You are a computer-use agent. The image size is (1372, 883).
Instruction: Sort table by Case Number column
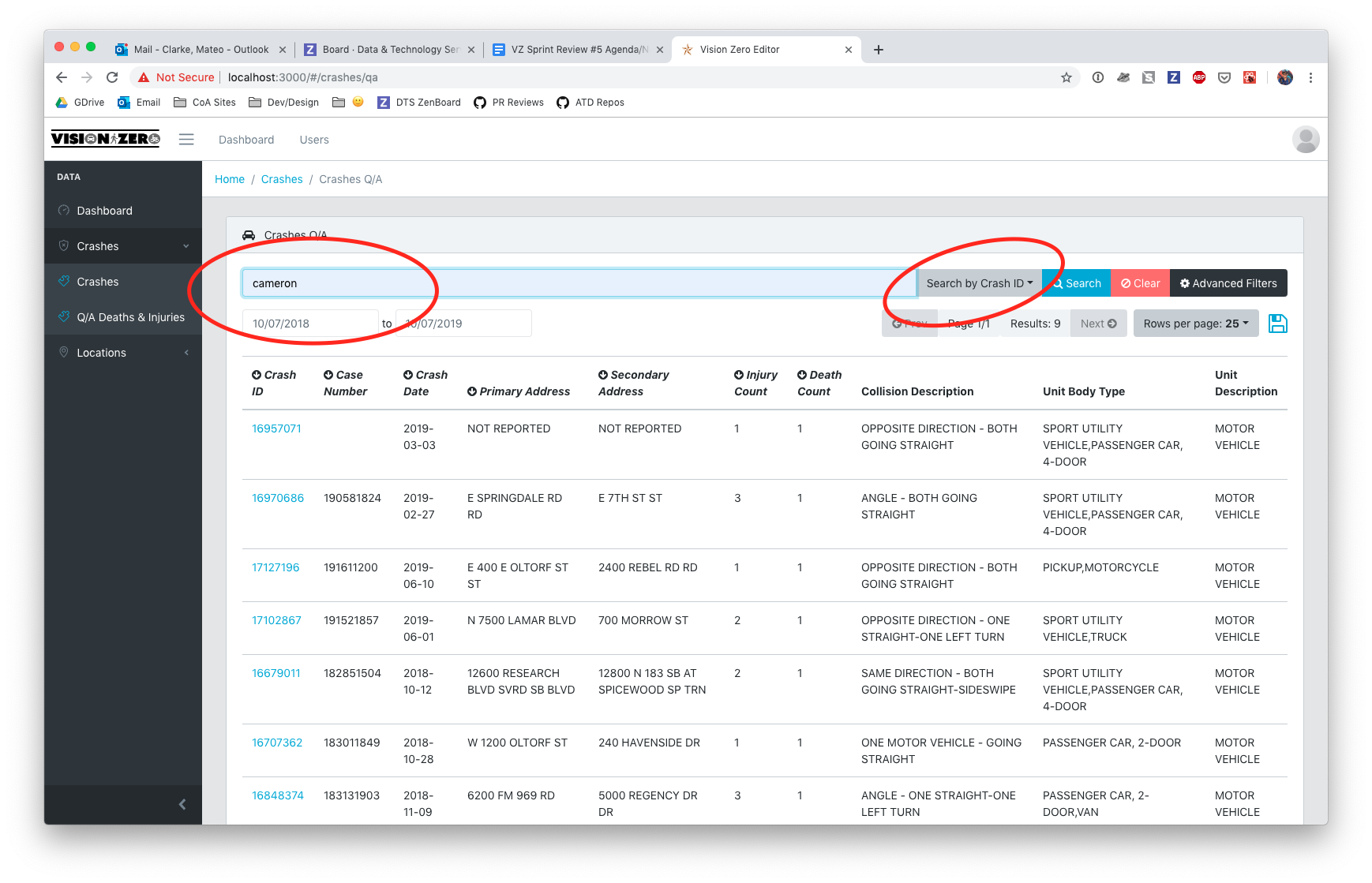point(345,384)
